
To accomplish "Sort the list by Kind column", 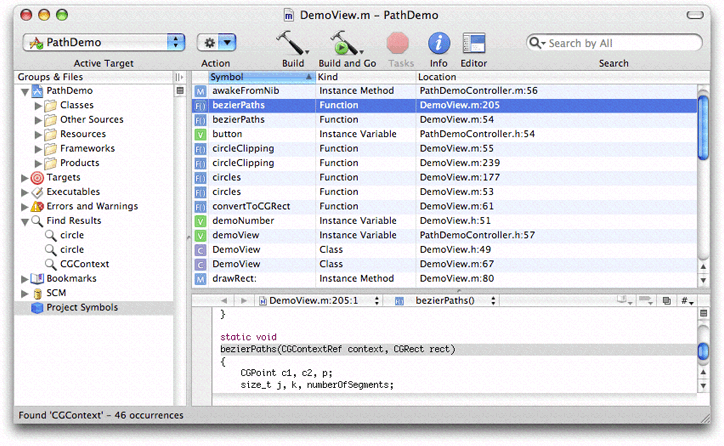I will (x=362, y=77).
